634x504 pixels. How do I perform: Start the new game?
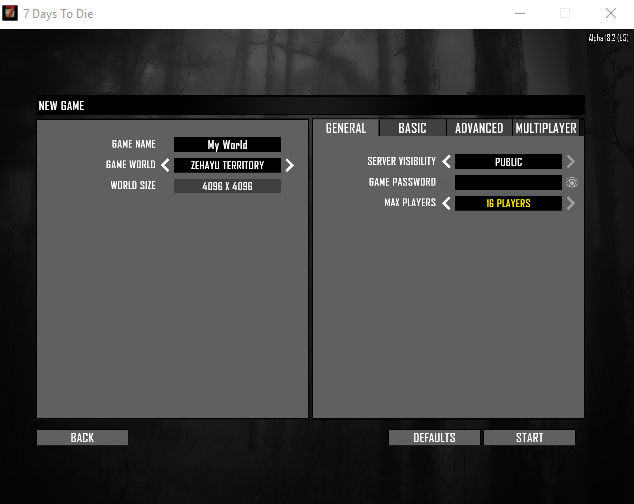point(529,437)
